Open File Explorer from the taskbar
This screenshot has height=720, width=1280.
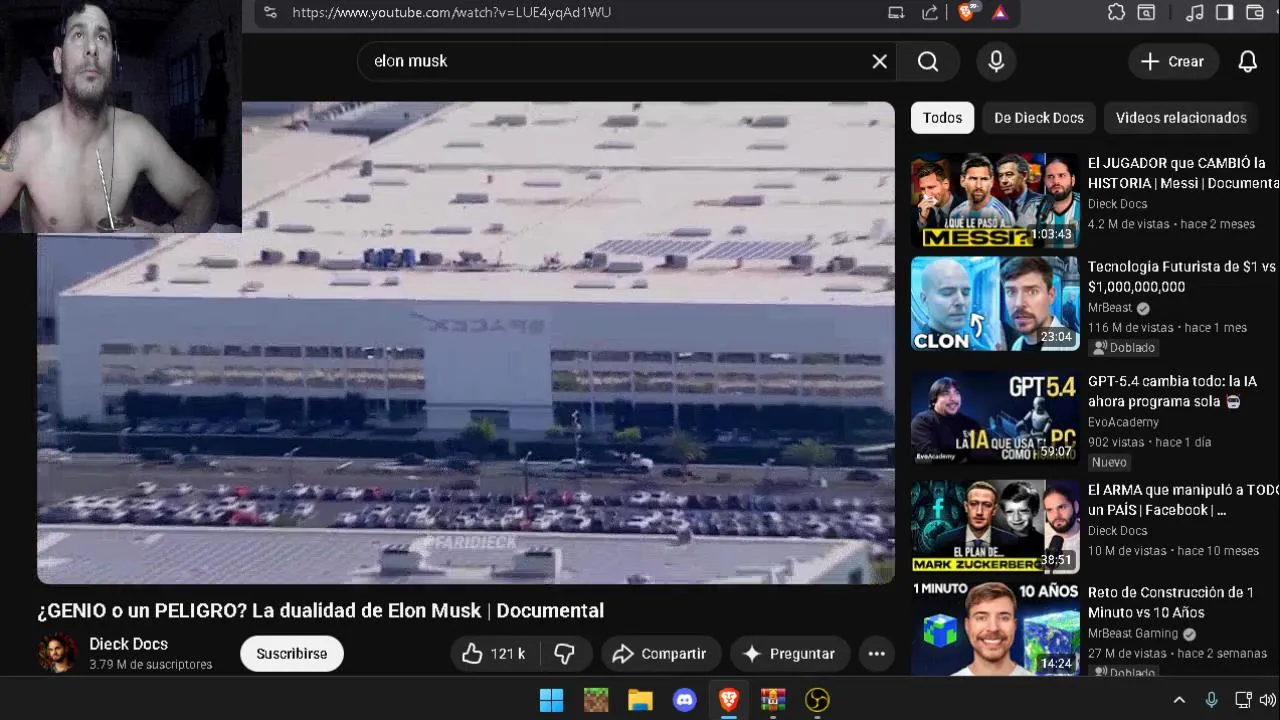pyautogui.click(x=640, y=700)
